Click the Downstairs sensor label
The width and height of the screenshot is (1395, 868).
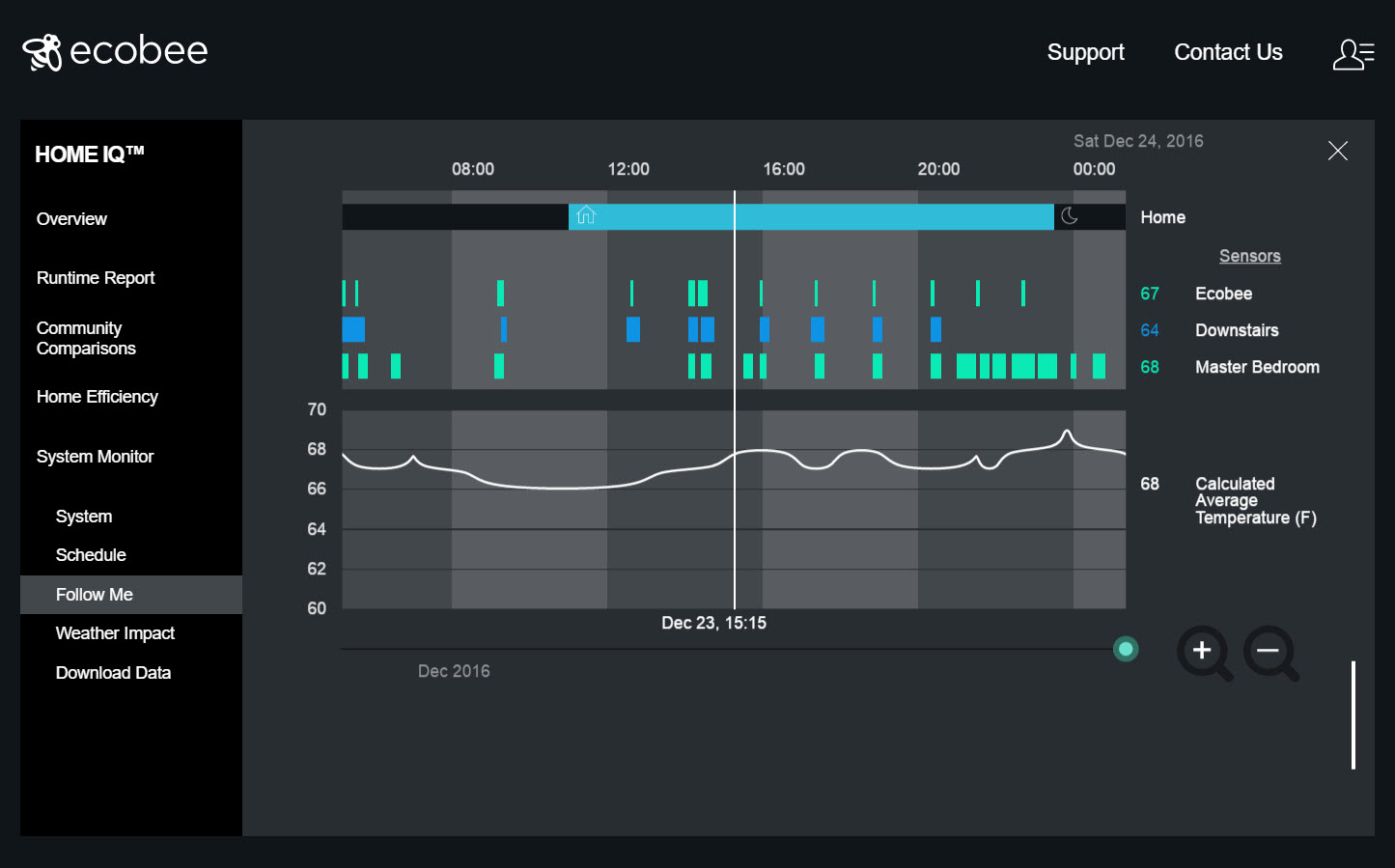(1237, 330)
